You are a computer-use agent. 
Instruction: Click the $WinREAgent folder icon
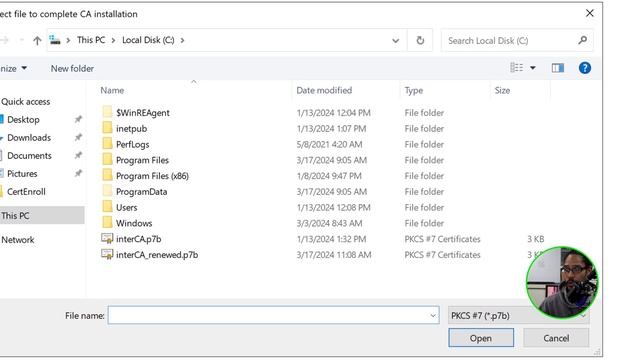pyautogui.click(x=107, y=112)
